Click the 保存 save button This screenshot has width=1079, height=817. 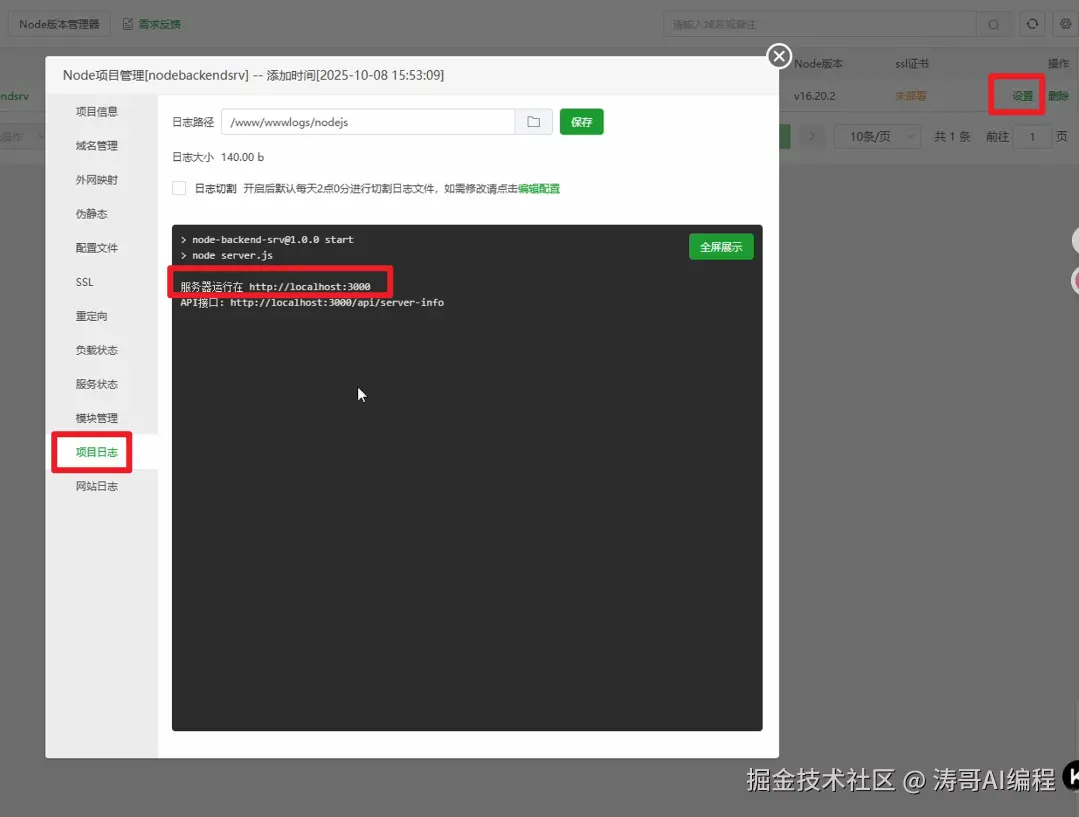point(581,120)
